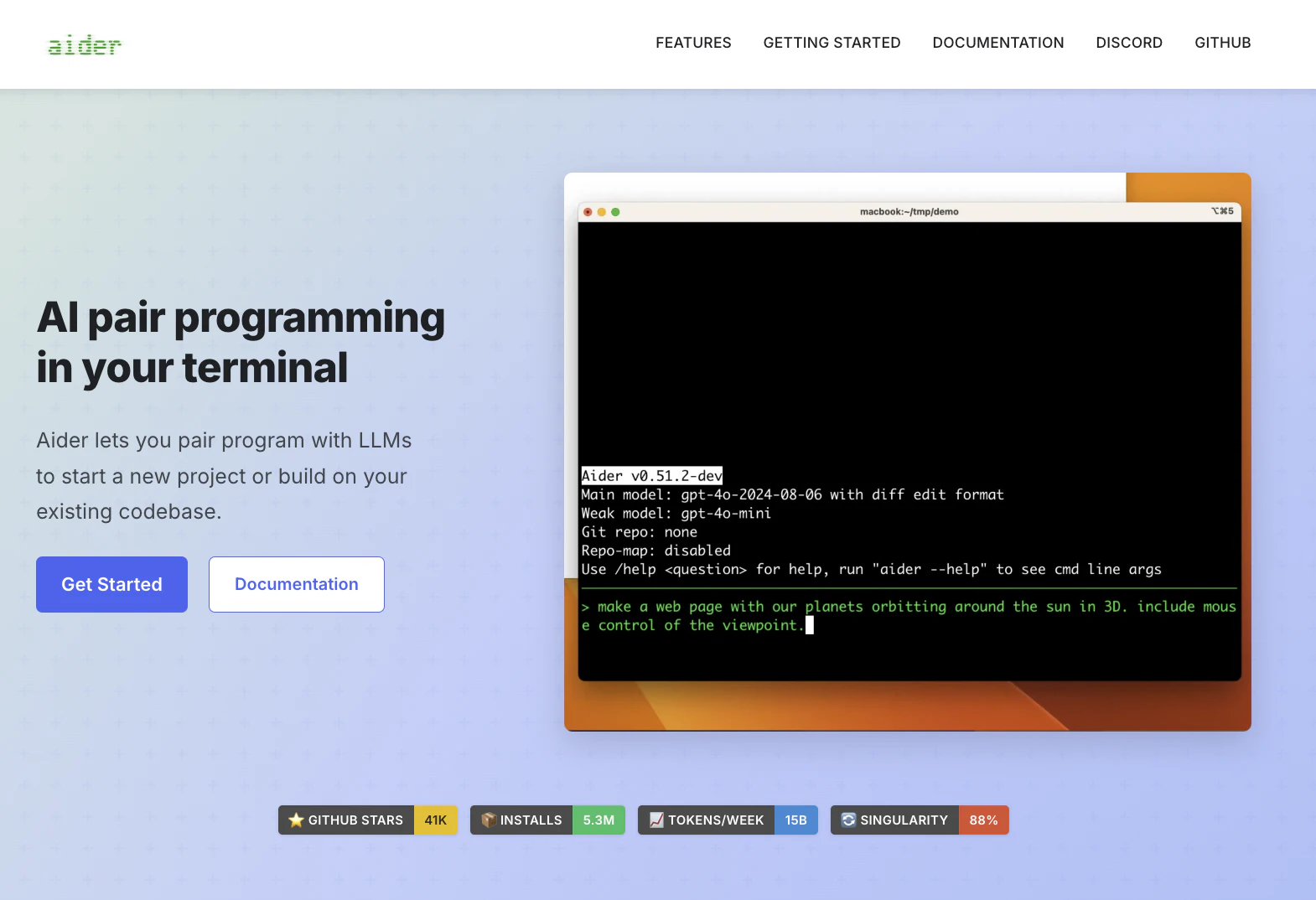The height and width of the screenshot is (900, 1316).
Task: Open the Documentation nav item in the header
Action: (998, 43)
